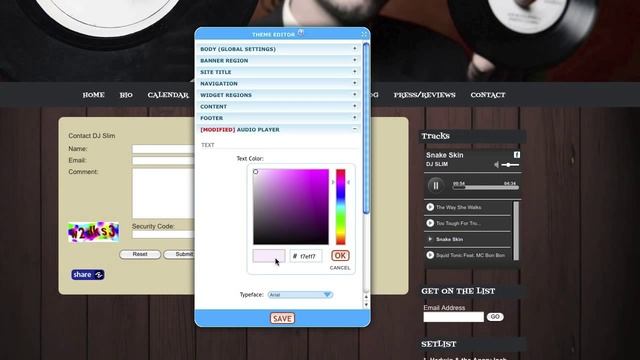The image size is (640, 360).
Task: Click the help icon beside Theme Editor title
Action: click(301, 32)
